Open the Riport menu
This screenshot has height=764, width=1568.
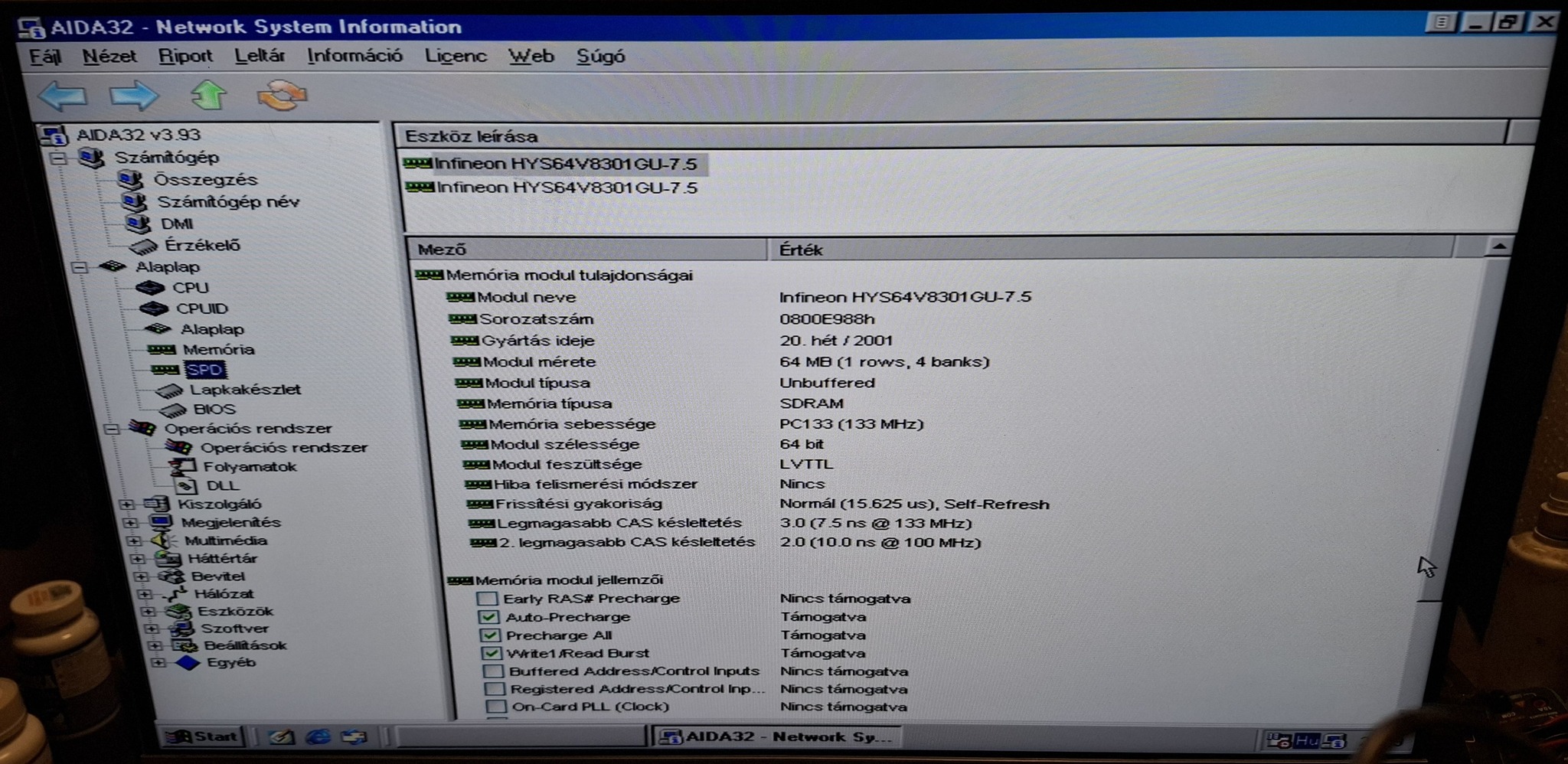click(185, 56)
